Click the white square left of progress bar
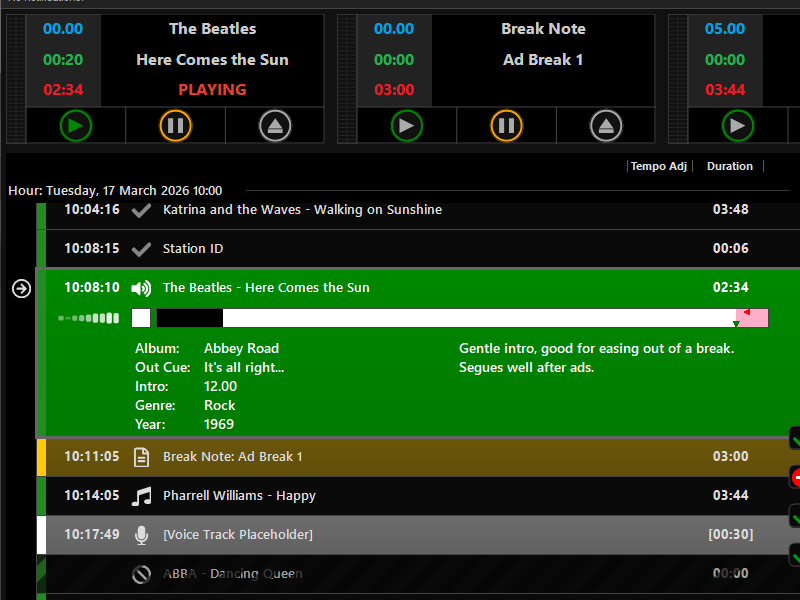This screenshot has width=800, height=600. [x=141, y=318]
